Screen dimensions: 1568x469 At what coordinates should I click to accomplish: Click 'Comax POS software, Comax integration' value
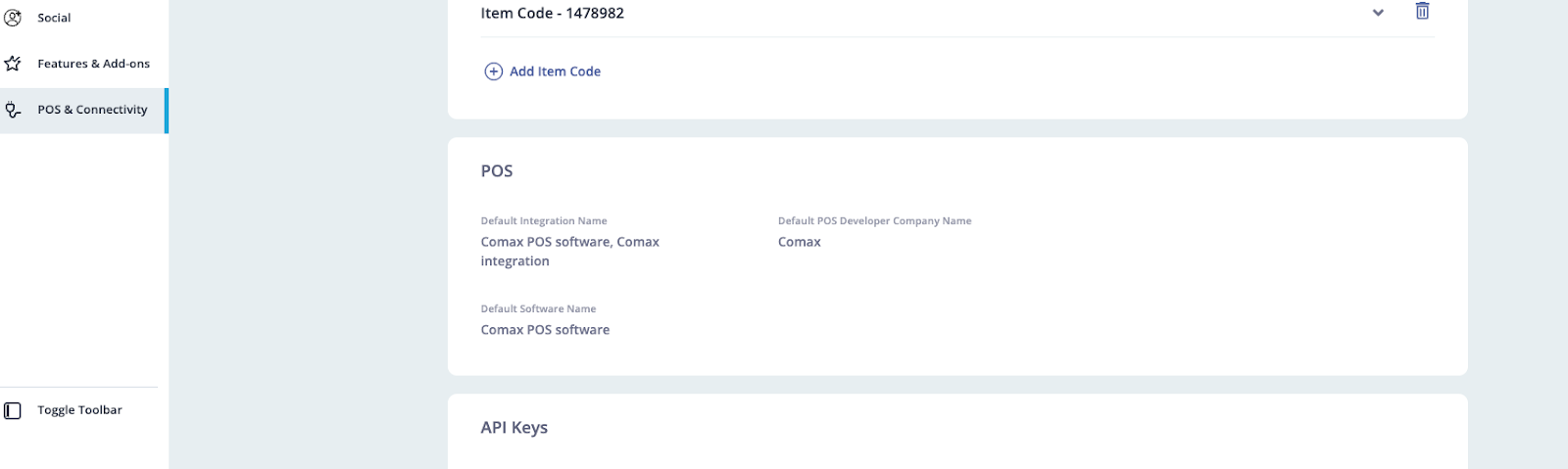569,252
